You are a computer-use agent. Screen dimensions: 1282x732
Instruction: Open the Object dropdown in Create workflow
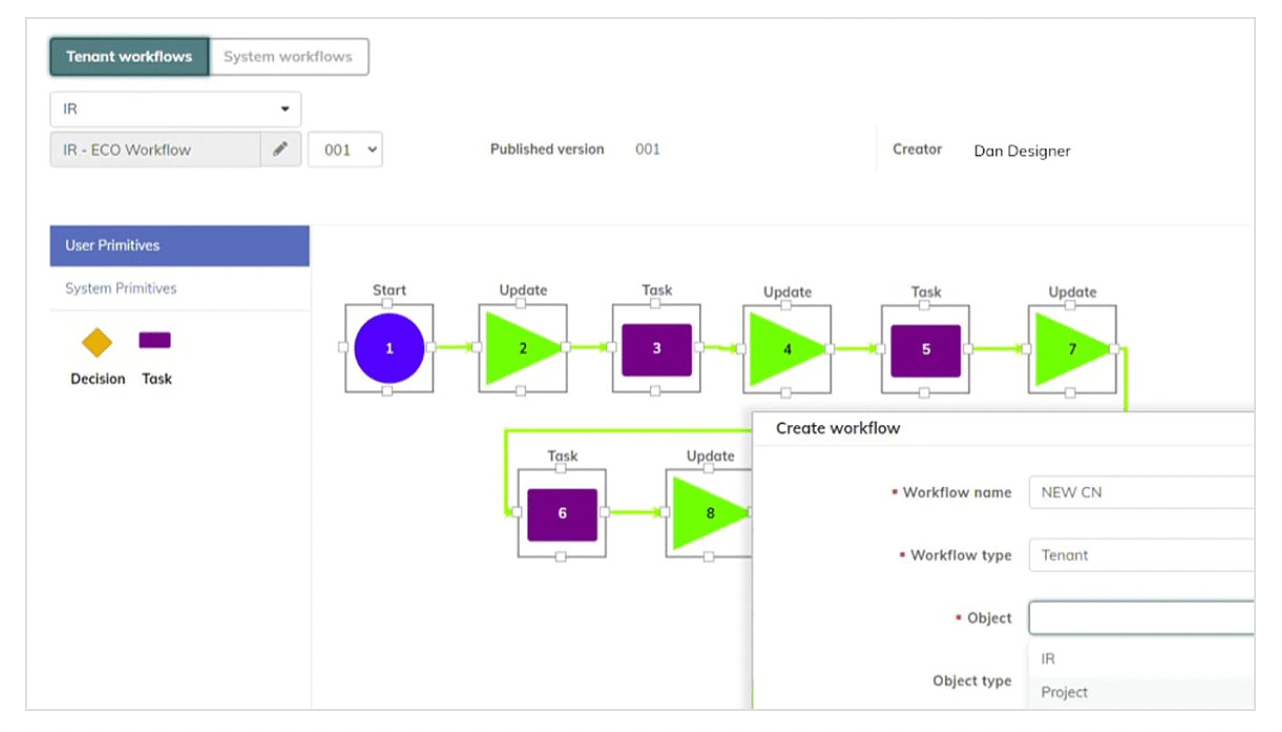point(1140,617)
